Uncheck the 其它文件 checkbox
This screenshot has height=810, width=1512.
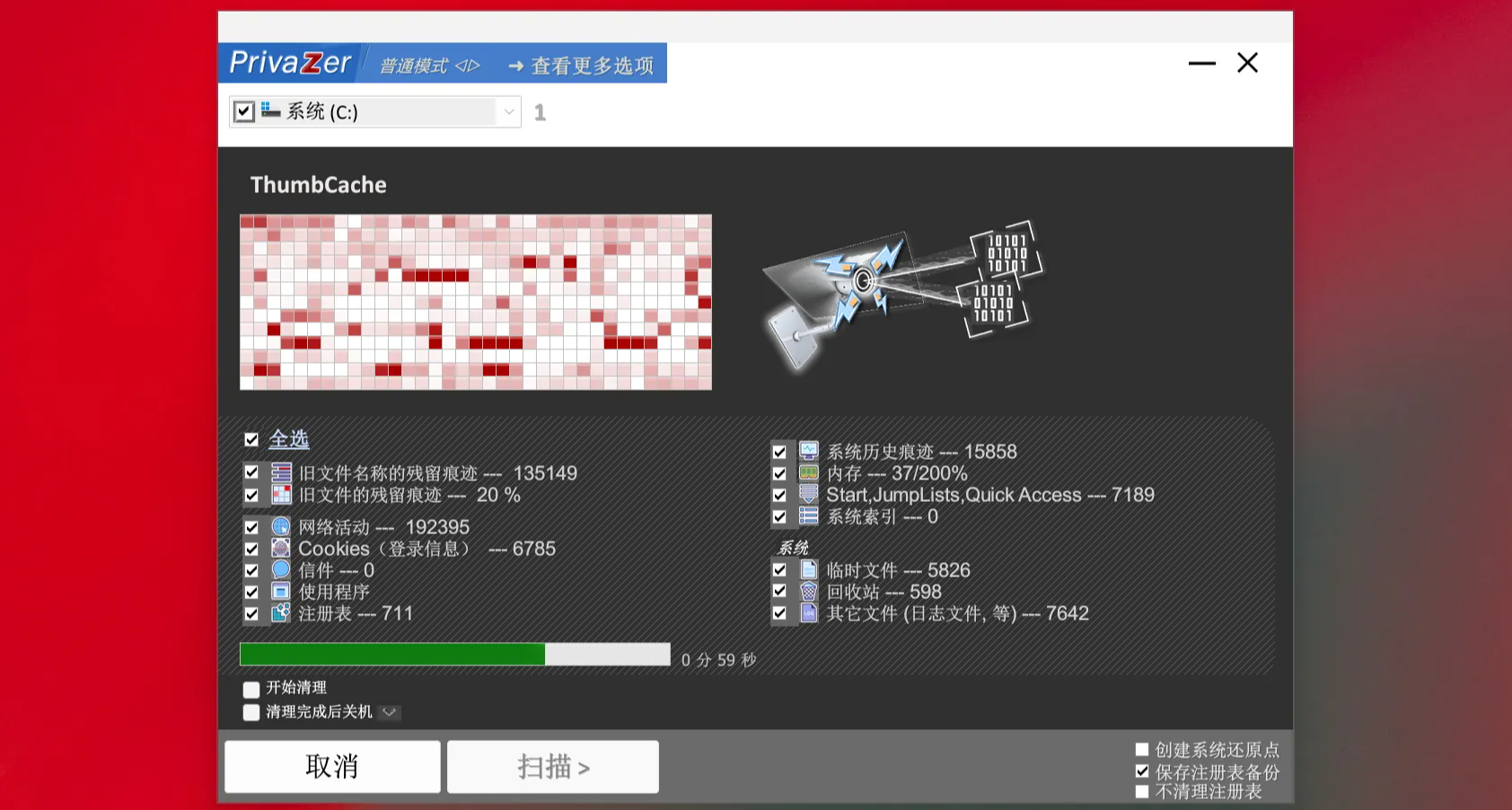[779, 613]
